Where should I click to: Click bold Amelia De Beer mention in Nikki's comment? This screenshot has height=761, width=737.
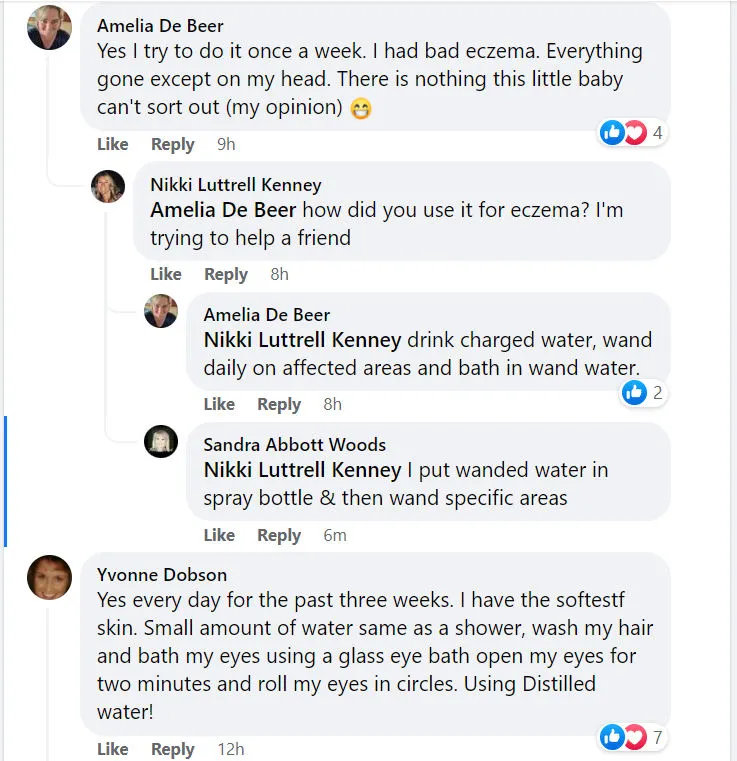[223, 210]
